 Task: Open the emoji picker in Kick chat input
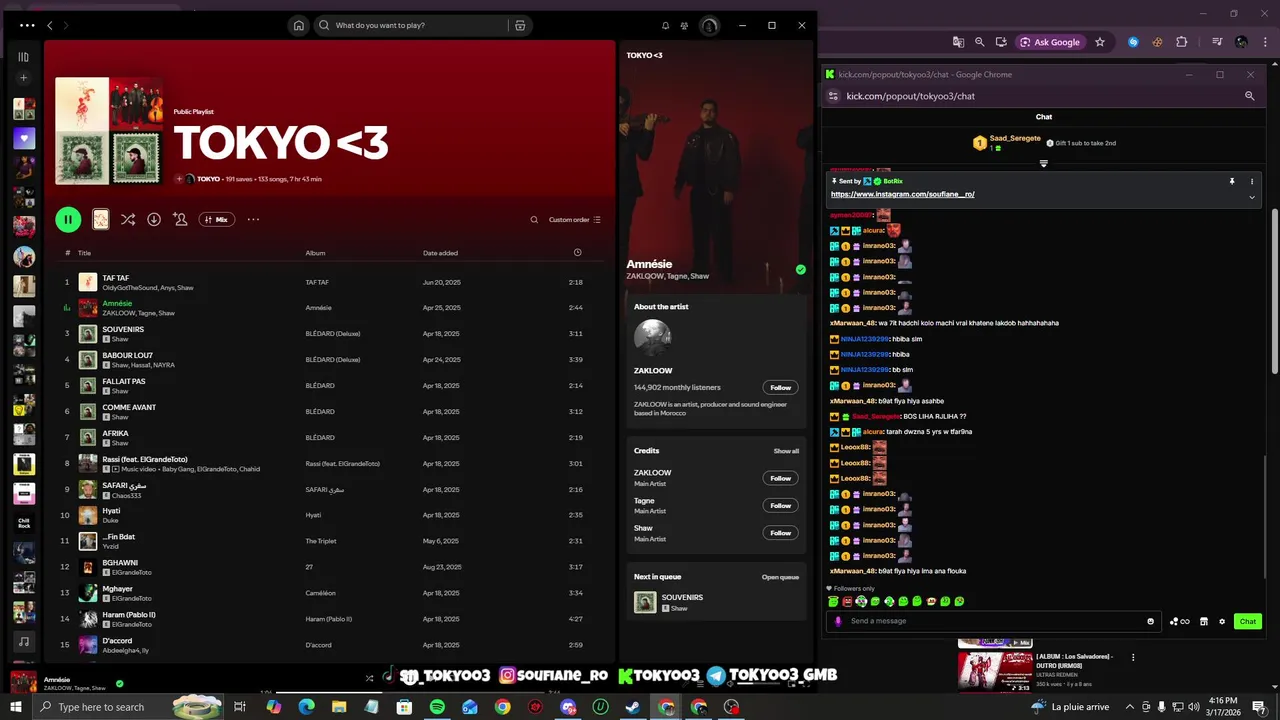coord(1150,621)
